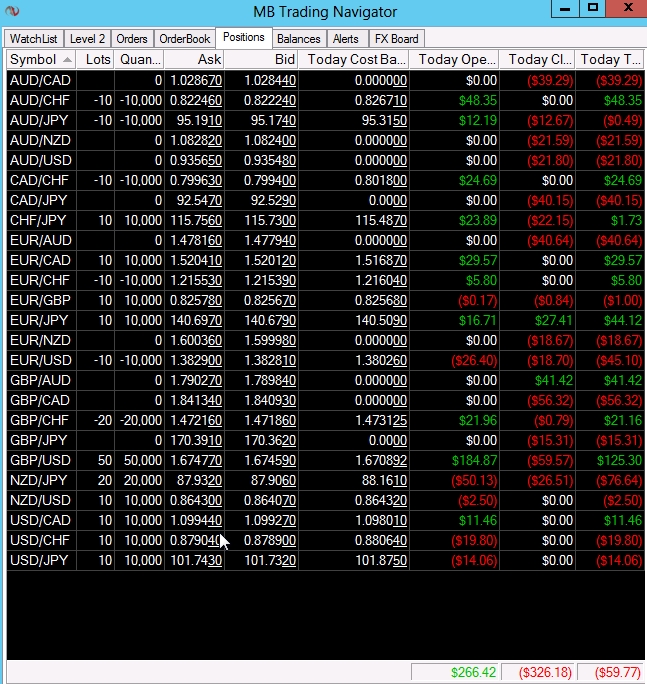Click the EUR/USD symbol
This screenshot has height=684, width=647.
[x=41, y=360]
